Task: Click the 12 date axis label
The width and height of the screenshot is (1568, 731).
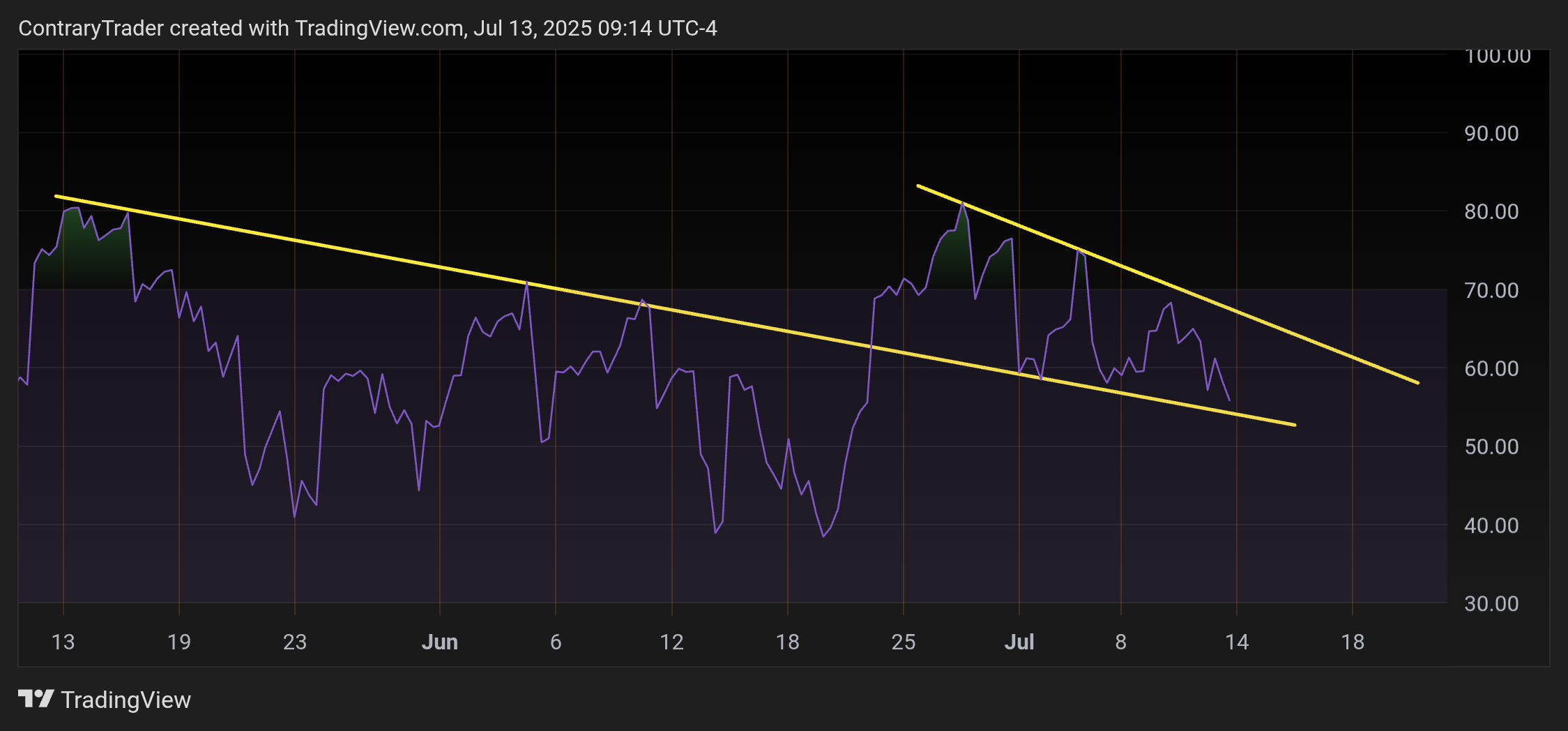Action: 672,642
